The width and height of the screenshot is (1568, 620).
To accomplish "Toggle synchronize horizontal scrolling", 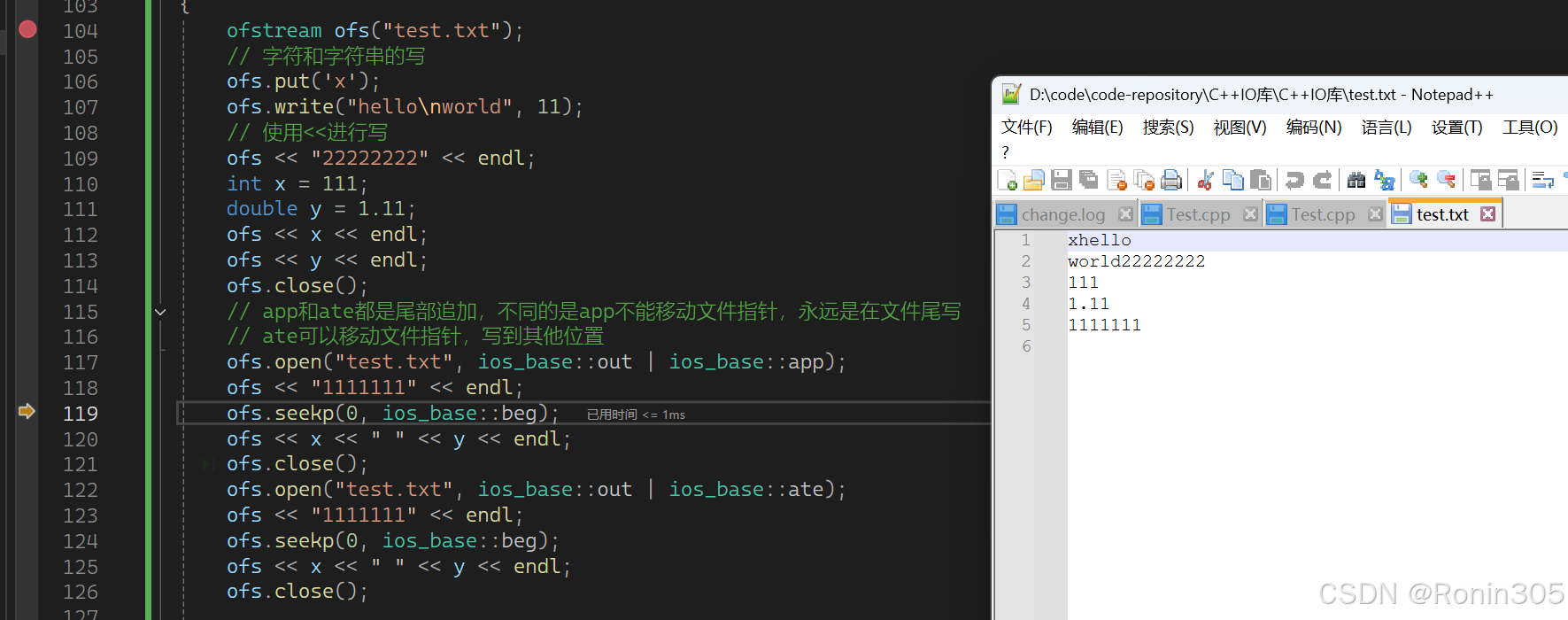I will [x=1508, y=181].
